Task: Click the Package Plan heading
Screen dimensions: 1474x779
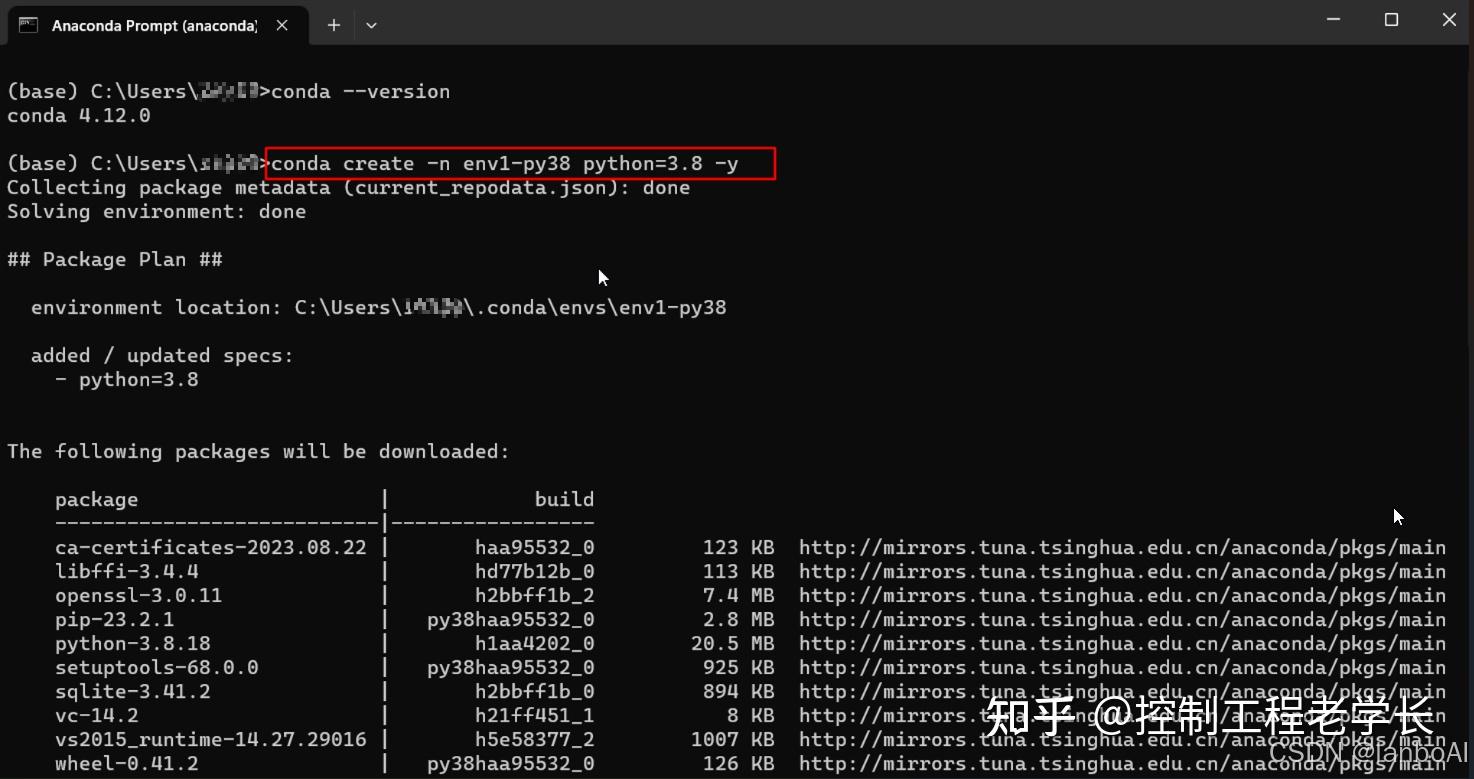Action: click(115, 259)
